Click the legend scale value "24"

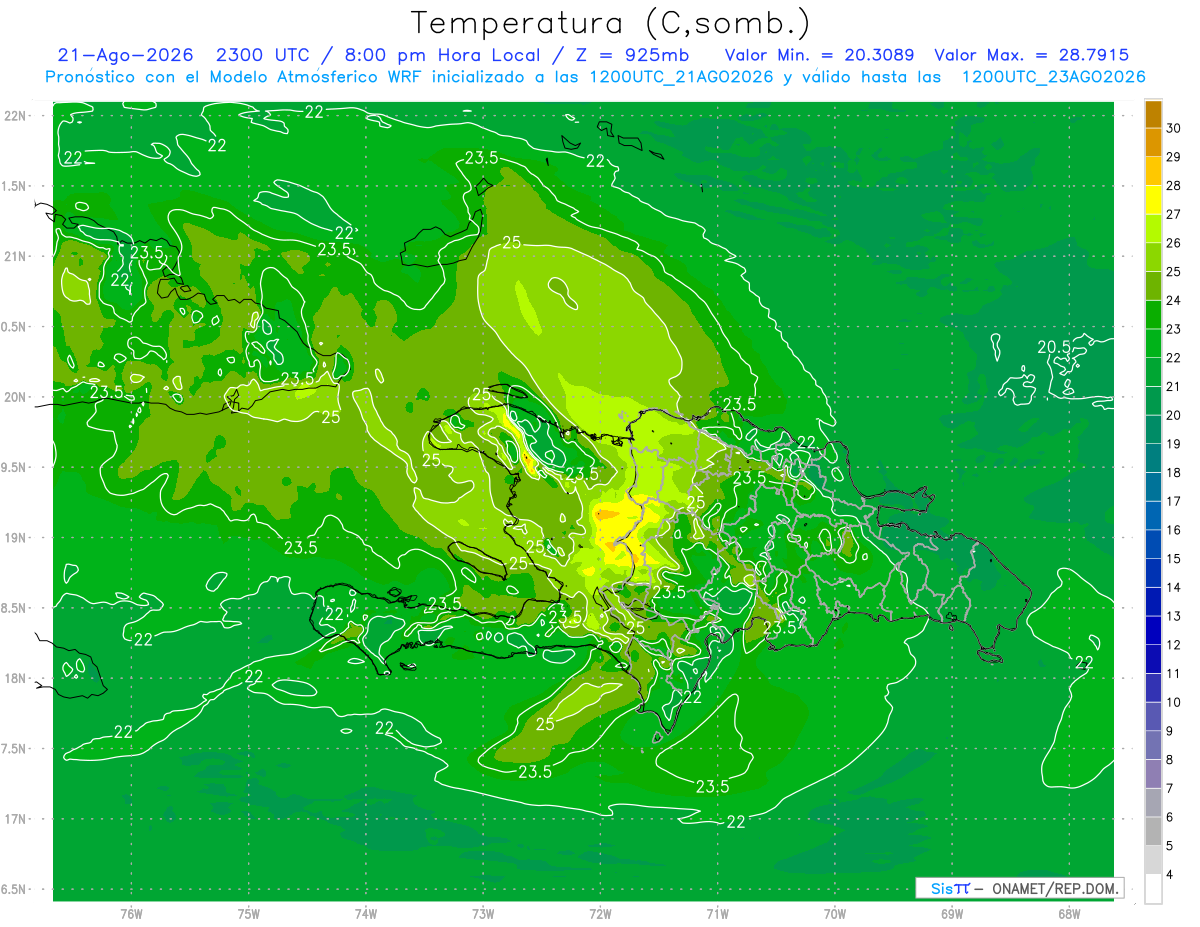pyautogui.click(x=1173, y=301)
